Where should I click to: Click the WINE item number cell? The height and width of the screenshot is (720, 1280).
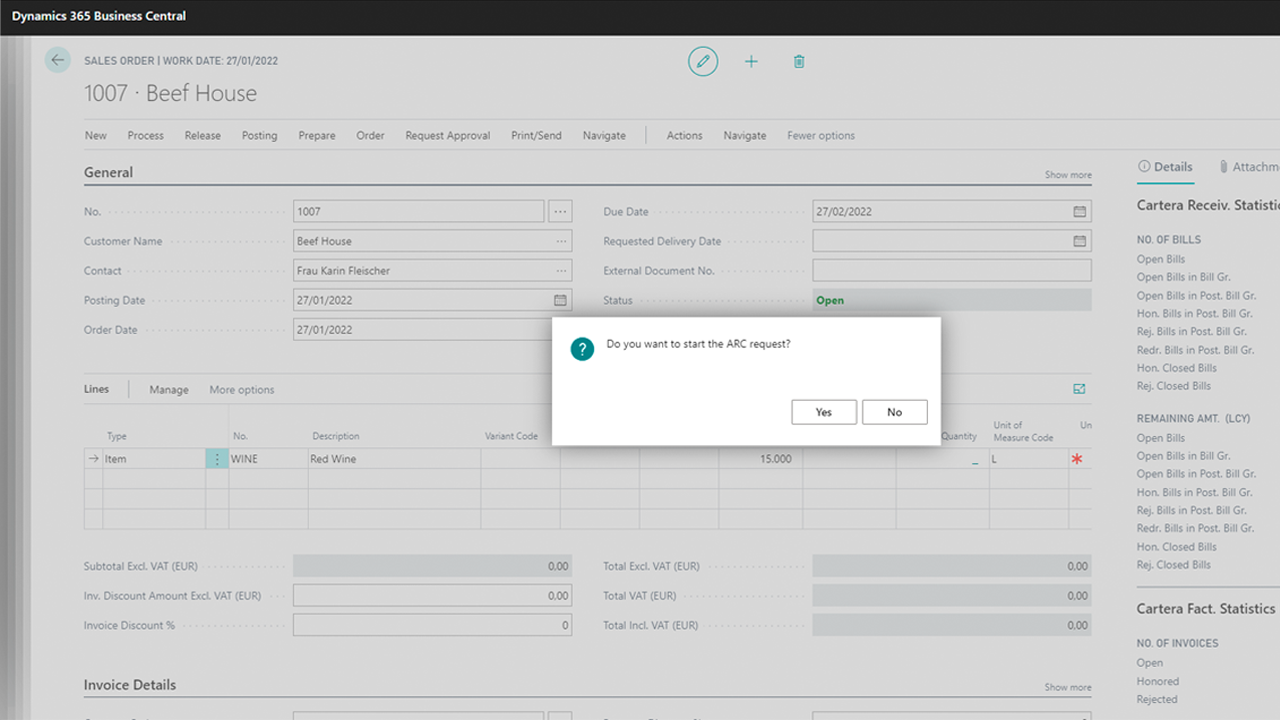(268, 459)
